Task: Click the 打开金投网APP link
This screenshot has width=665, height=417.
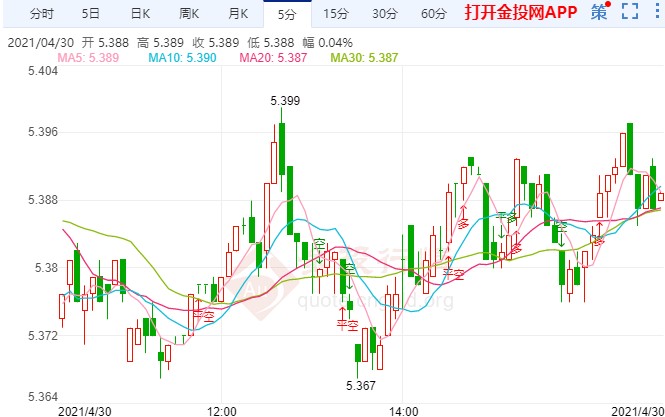Action: click(x=521, y=12)
